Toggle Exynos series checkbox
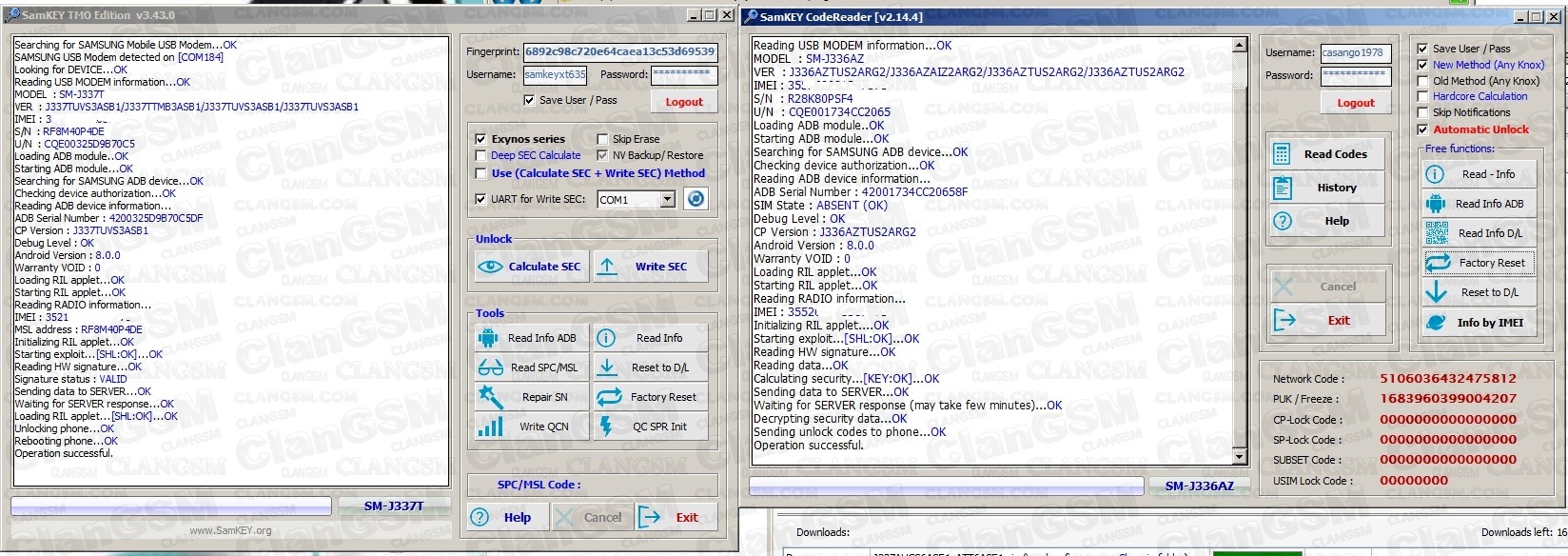Viewport: 1568px width, 556px height. (x=480, y=139)
